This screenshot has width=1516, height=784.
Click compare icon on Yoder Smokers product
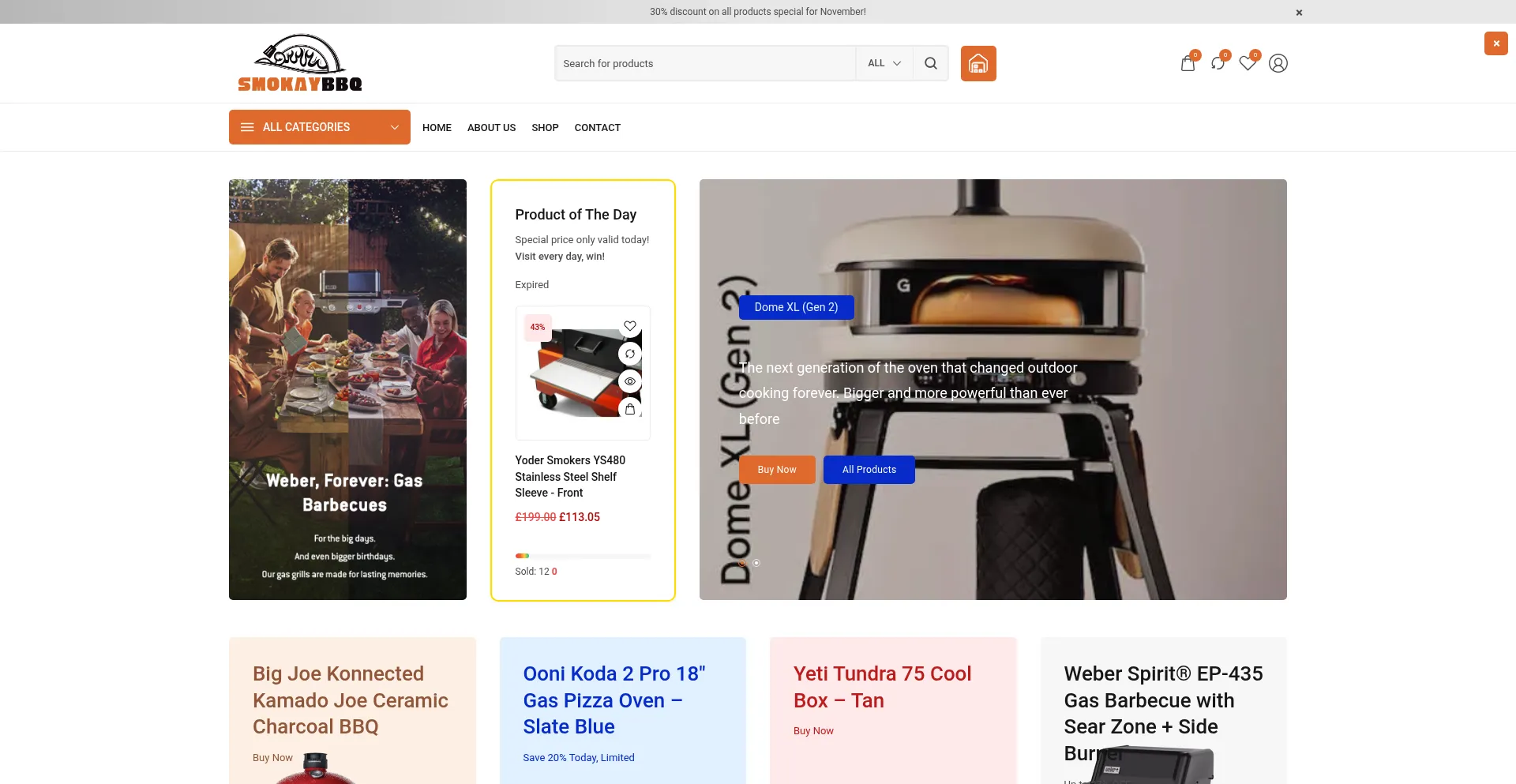pos(629,354)
